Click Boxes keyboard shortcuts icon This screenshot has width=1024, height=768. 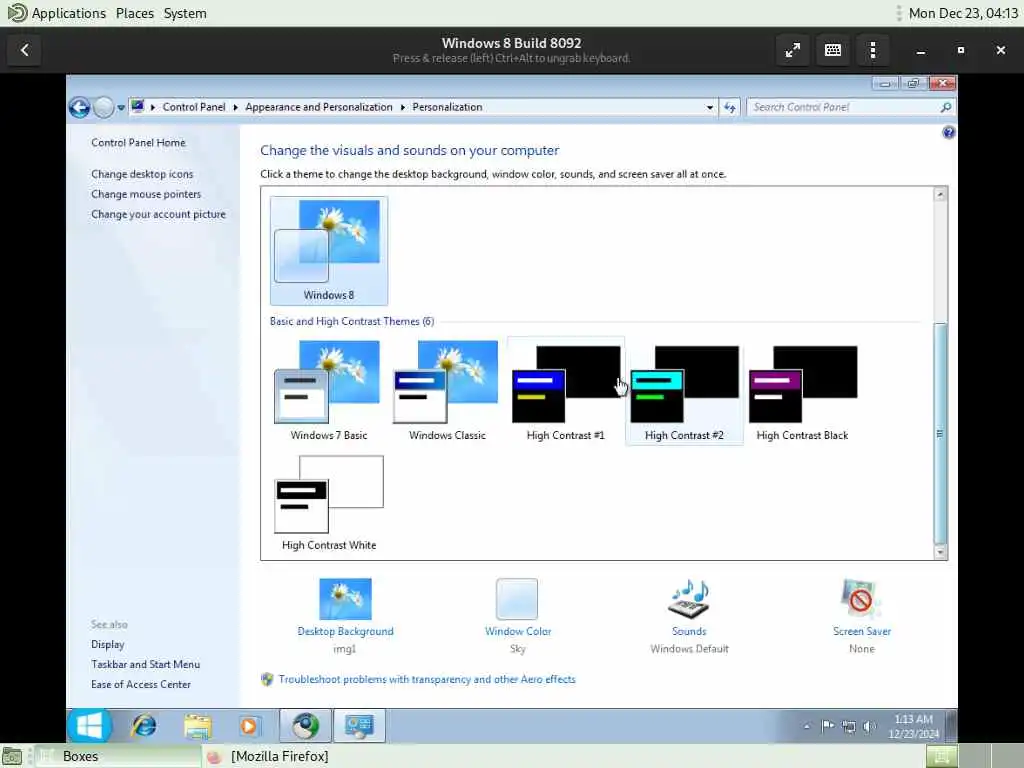[x=833, y=50]
